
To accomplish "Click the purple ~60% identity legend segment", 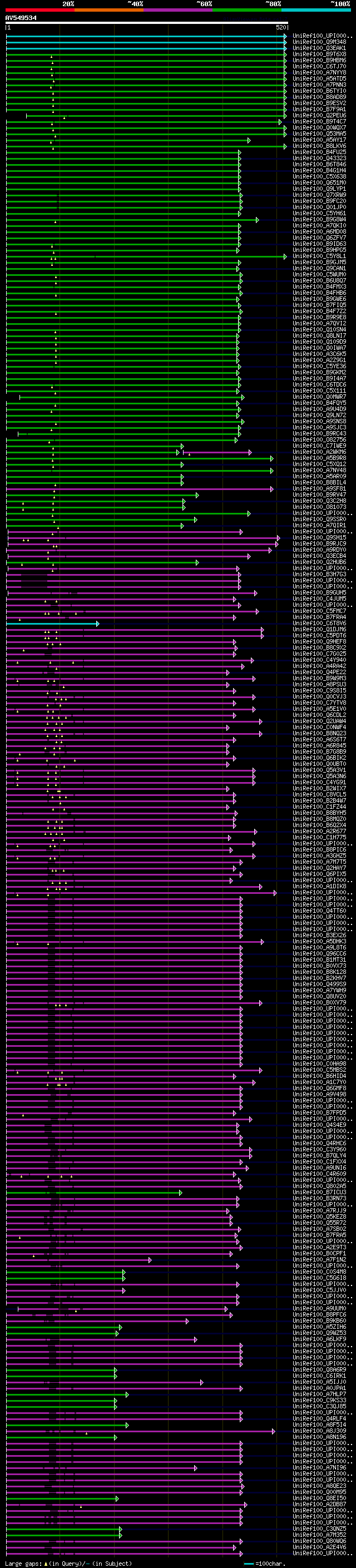I will 179,10.
